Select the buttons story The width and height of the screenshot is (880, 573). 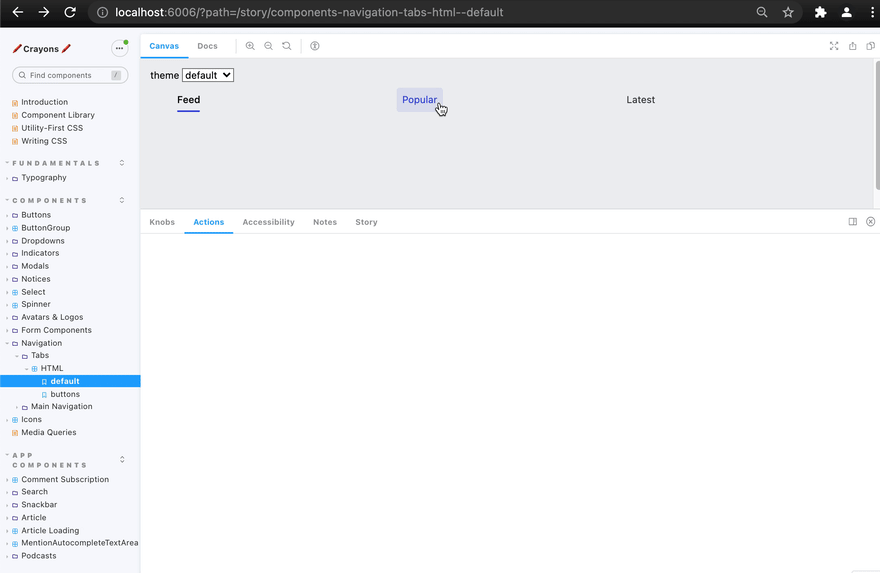[x=65, y=394]
